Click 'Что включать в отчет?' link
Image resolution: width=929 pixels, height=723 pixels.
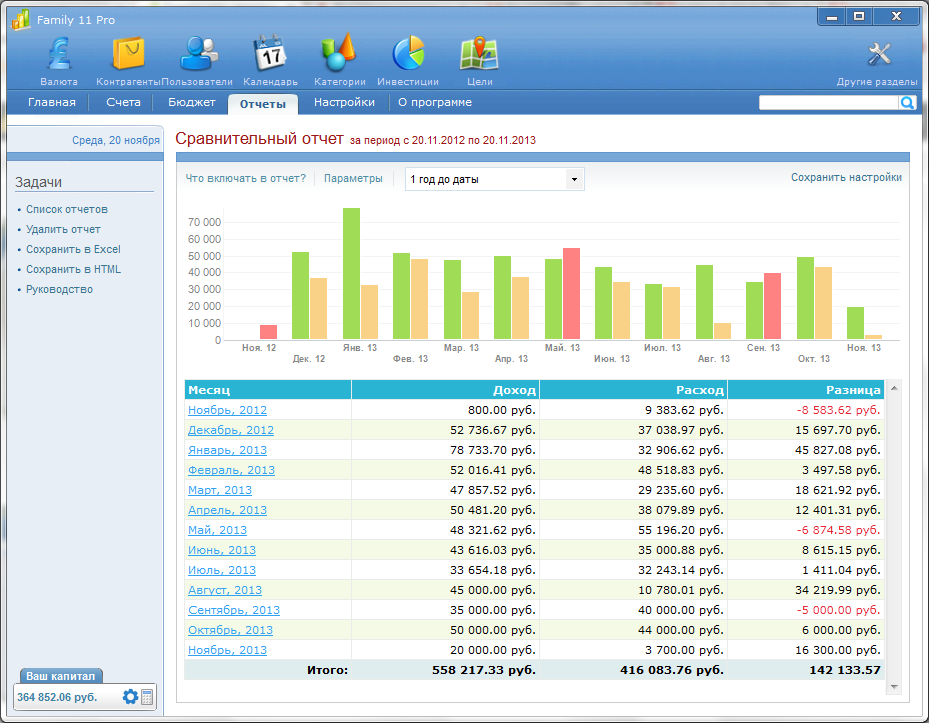[x=245, y=178]
